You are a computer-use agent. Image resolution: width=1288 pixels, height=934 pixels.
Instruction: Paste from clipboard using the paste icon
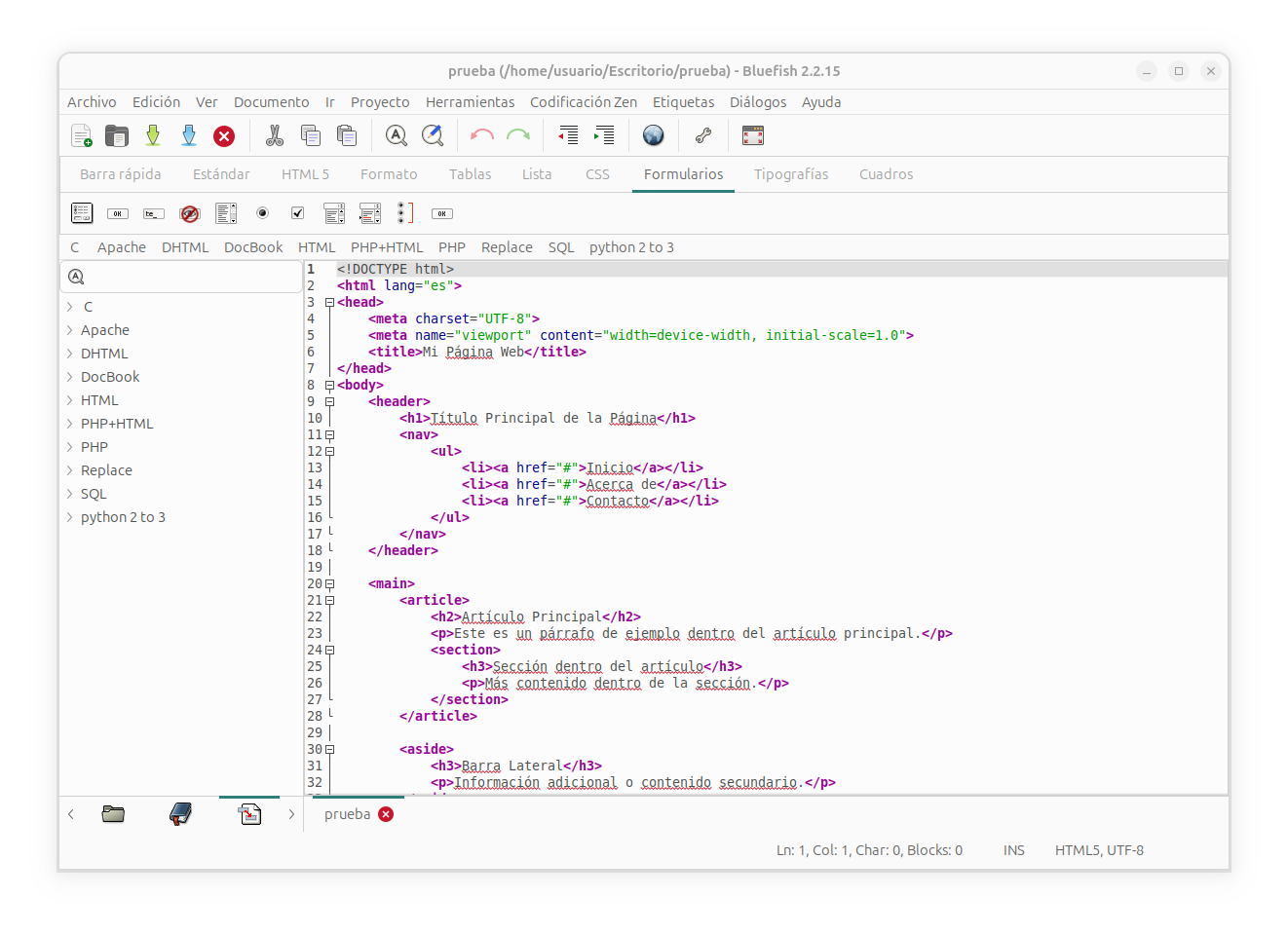347,135
